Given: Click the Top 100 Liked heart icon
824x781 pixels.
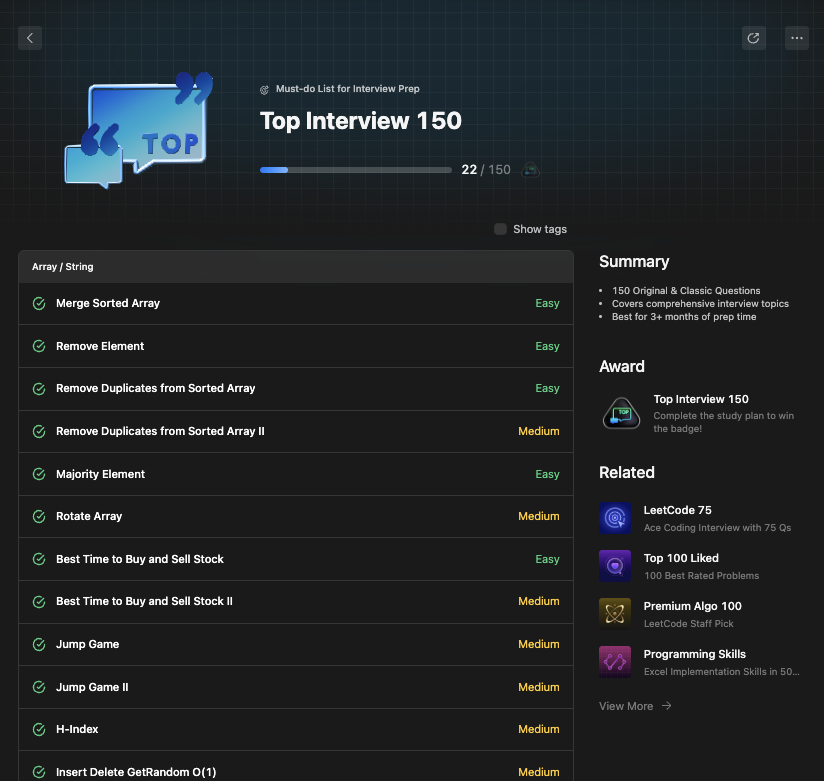Looking at the screenshot, I should click(614, 565).
